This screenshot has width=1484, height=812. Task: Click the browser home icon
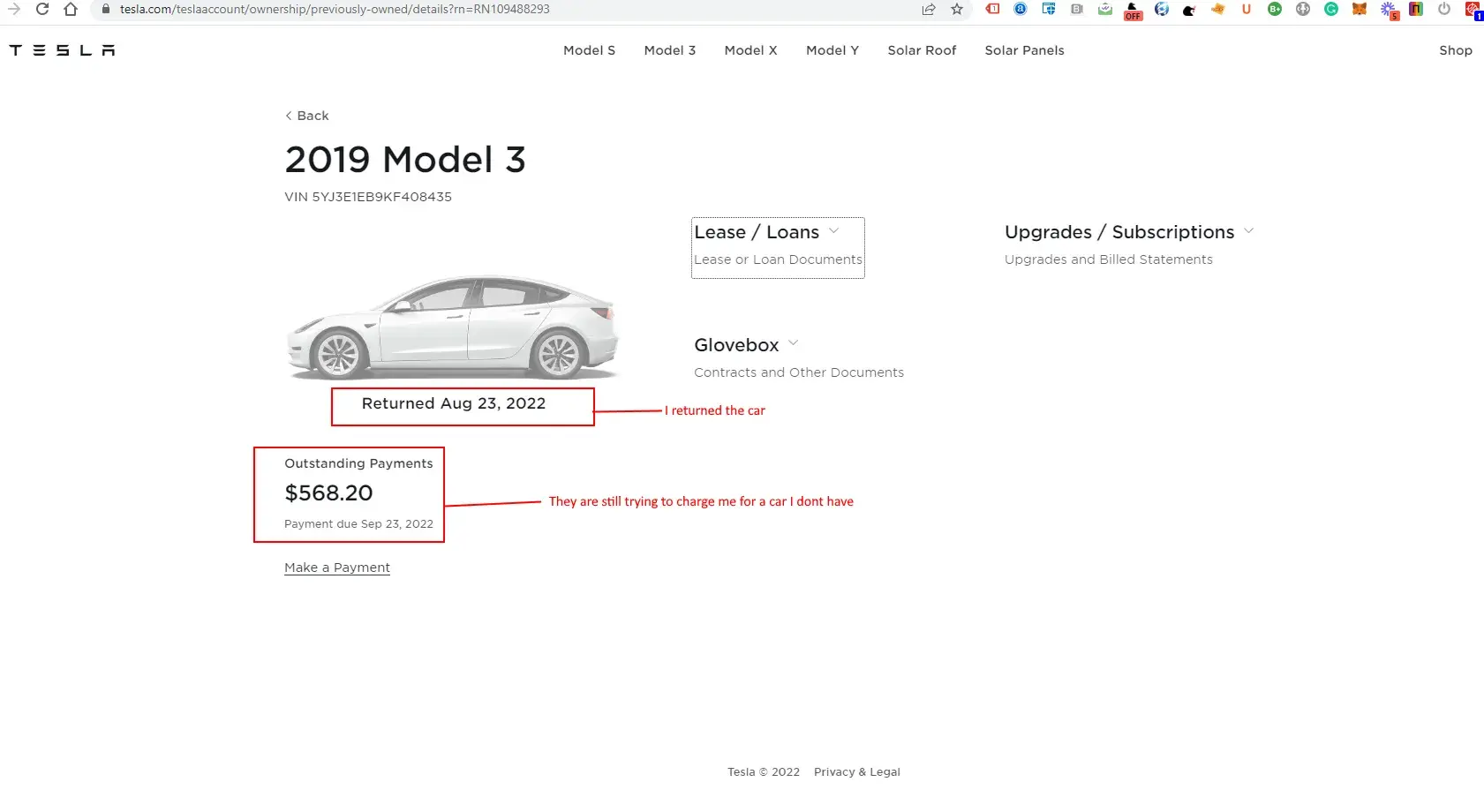tap(71, 9)
